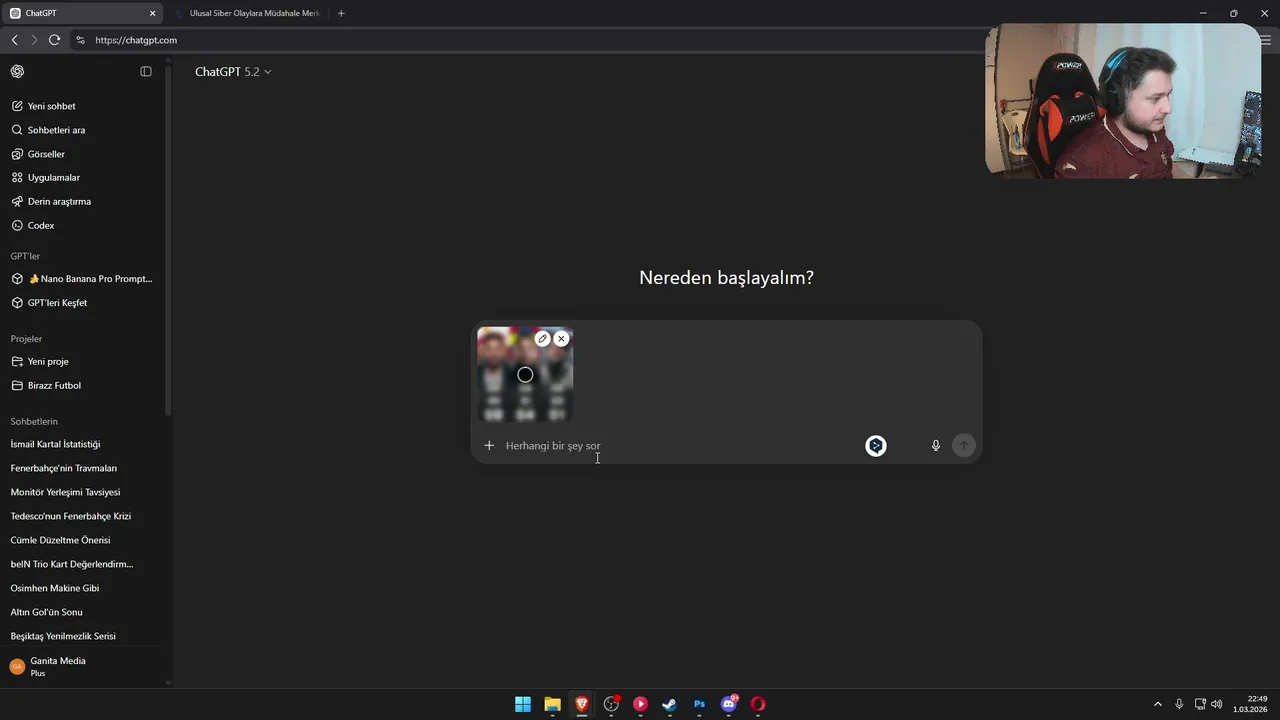Image resolution: width=1280 pixels, height=720 pixels.
Task: Collapse the sidebar with the panel icon
Action: (x=146, y=71)
